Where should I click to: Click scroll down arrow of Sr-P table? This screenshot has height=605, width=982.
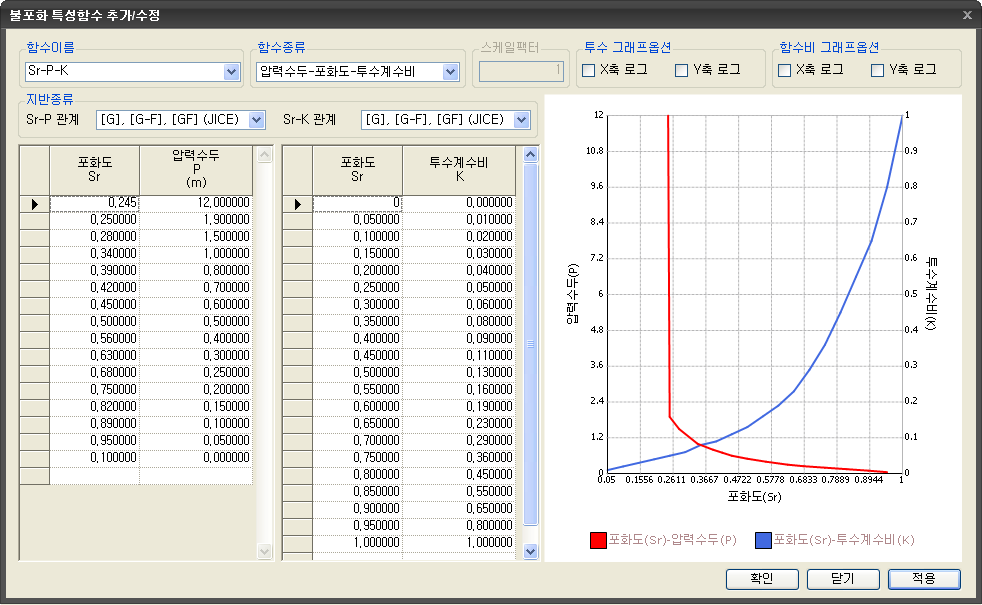click(265, 551)
